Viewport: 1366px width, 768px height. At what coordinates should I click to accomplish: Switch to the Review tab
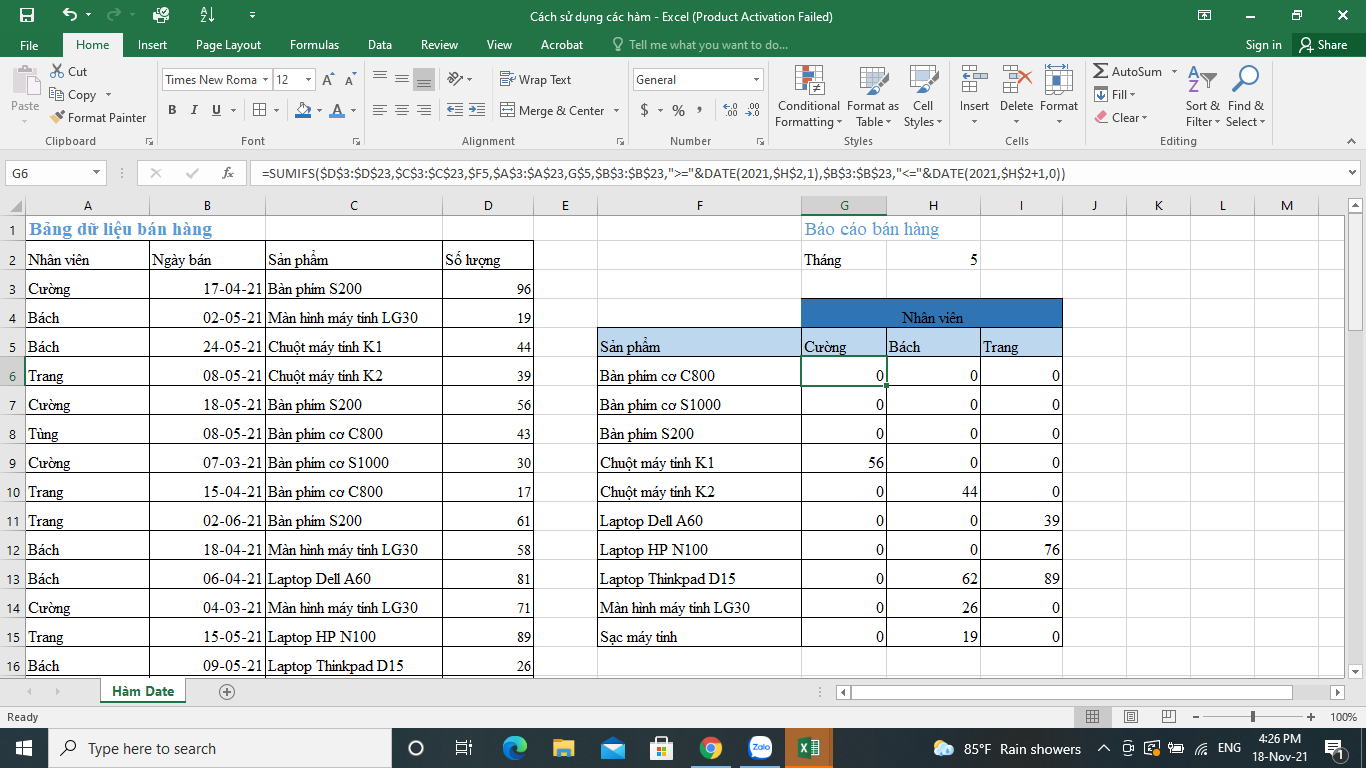point(439,45)
